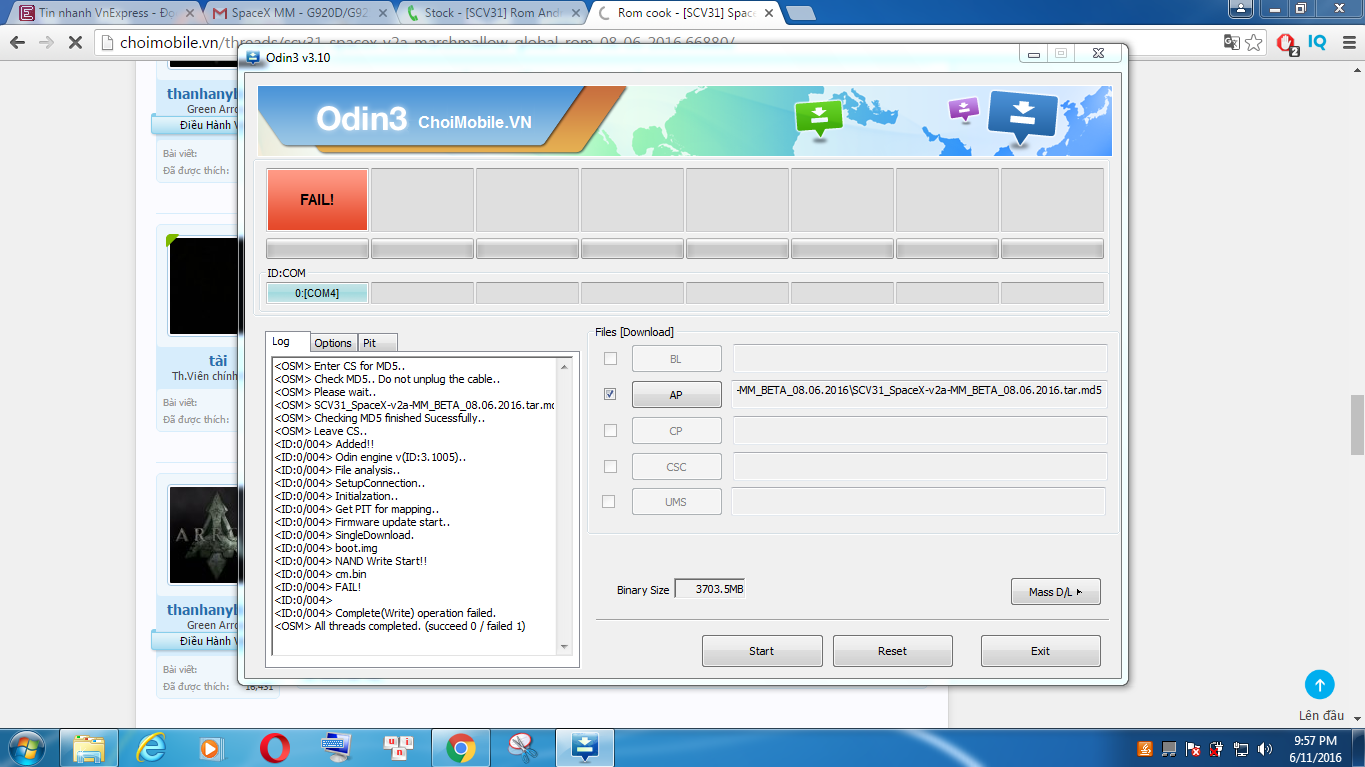The height and width of the screenshot is (767, 1365).
Task: Click 'NAND Write Start!!' line in log
Action: [x=351, y=561]
